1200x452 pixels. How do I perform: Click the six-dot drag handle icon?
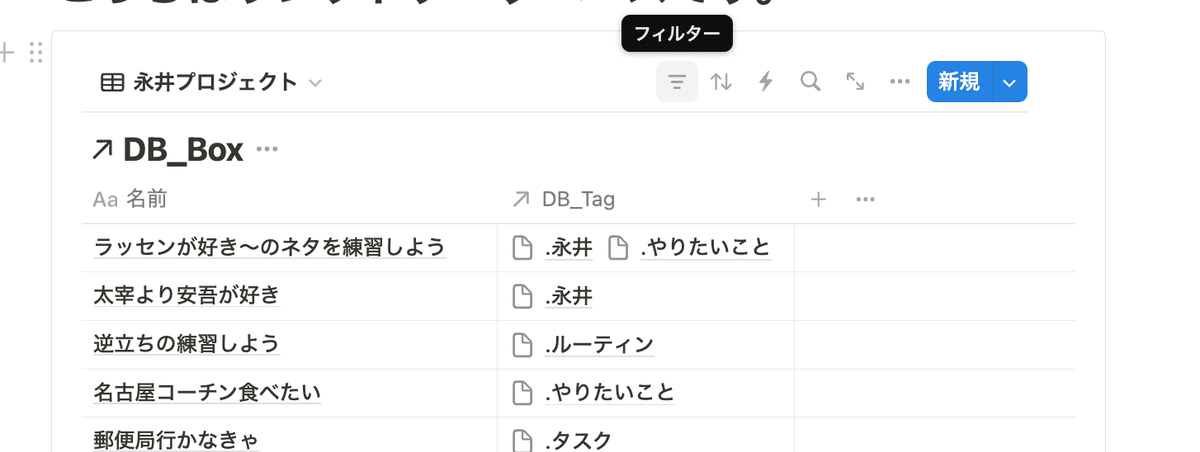[36, 53]
